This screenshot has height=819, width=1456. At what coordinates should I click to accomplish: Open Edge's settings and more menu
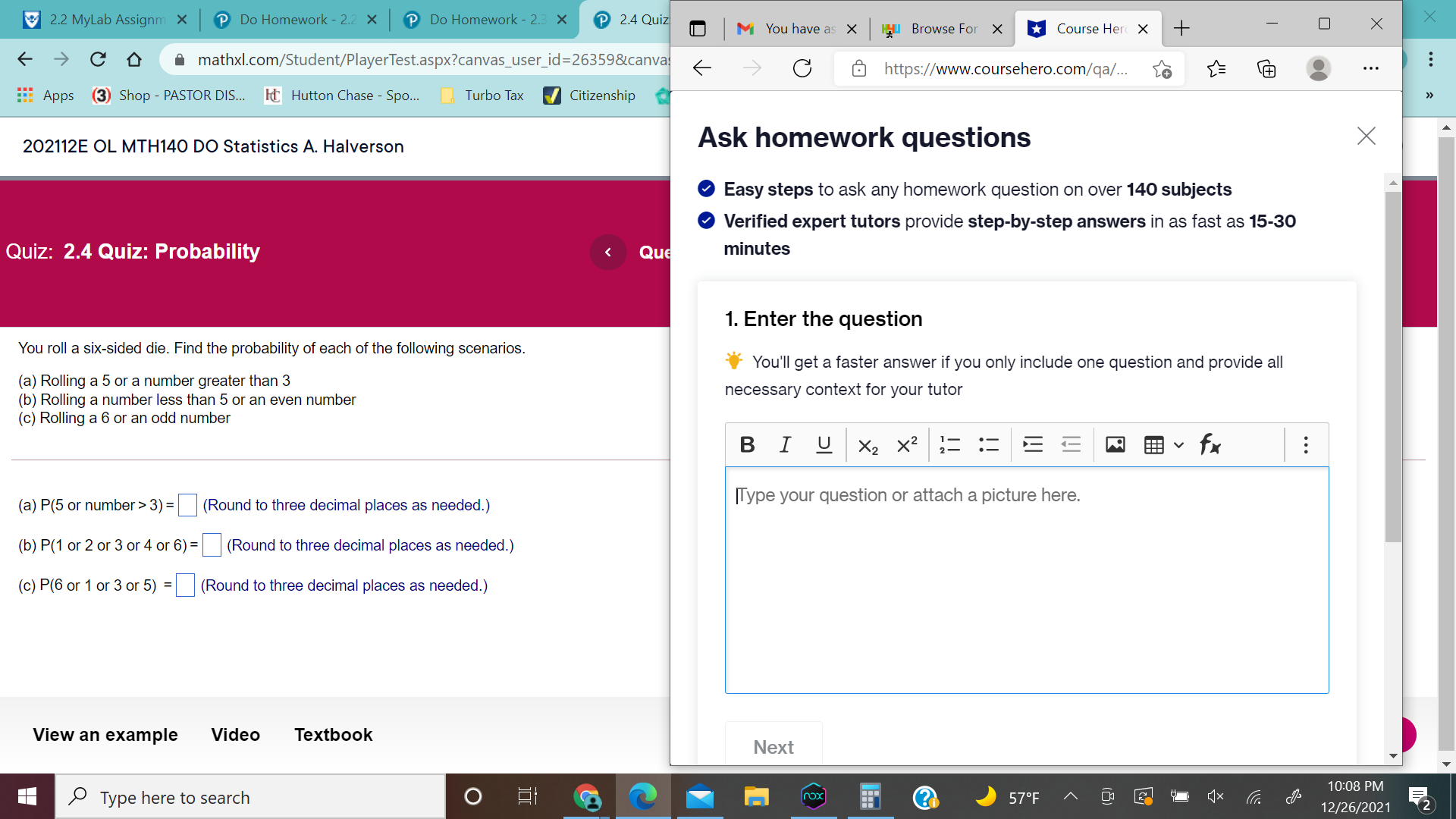coord(1371,68)
